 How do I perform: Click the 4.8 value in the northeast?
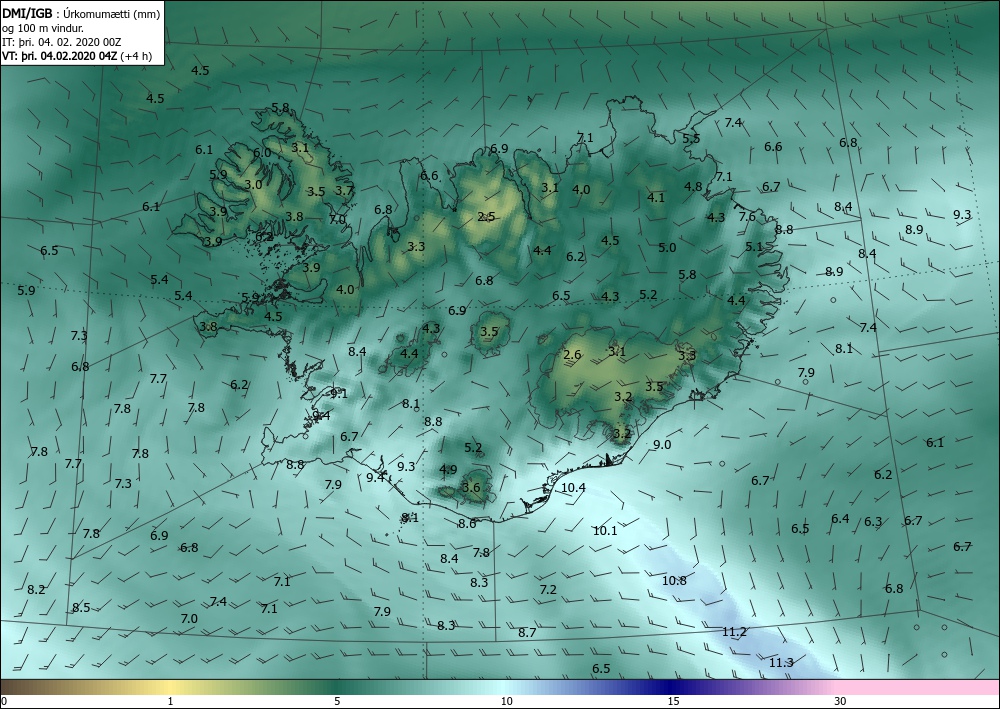point(693,186)
